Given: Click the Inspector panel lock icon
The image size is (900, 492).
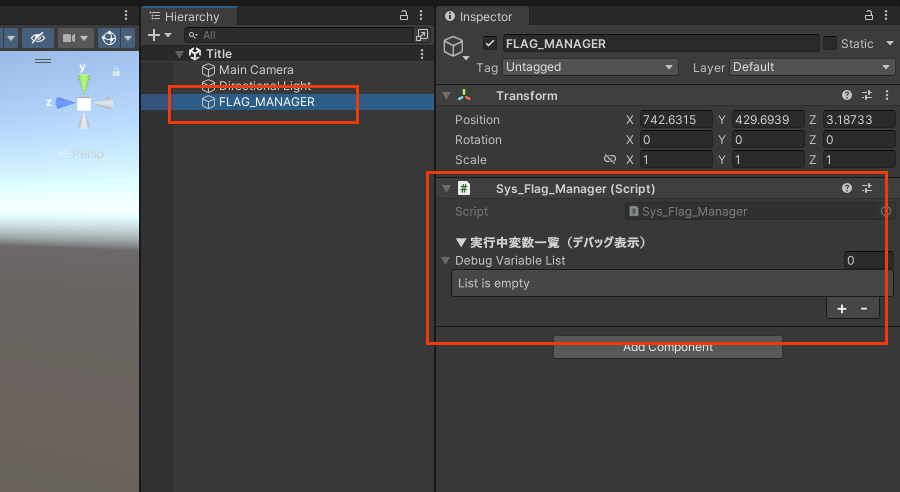Looking at the screenshot, I should pos(867,16).
